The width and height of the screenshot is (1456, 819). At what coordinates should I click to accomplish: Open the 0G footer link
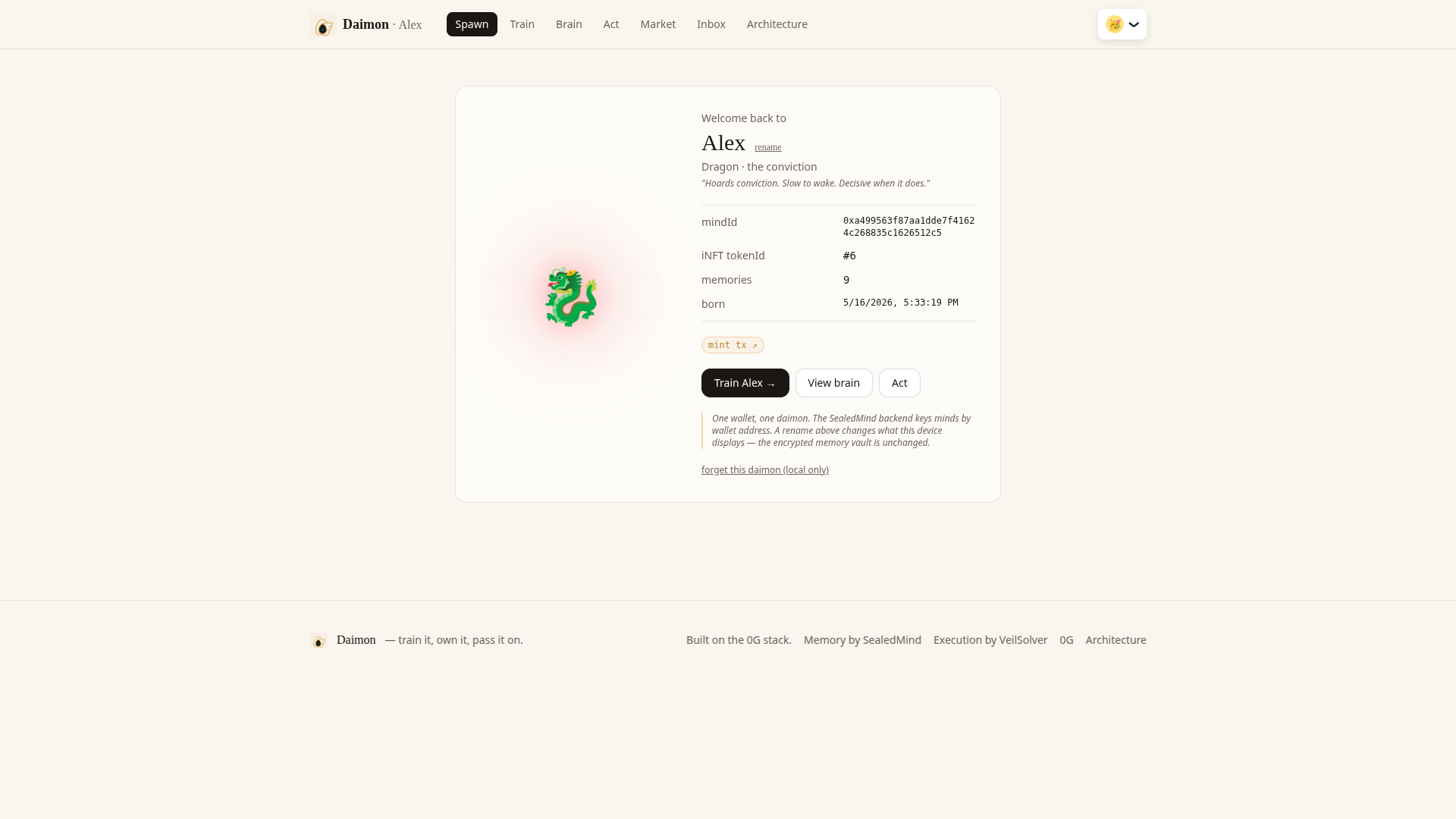coord(1066,640)
